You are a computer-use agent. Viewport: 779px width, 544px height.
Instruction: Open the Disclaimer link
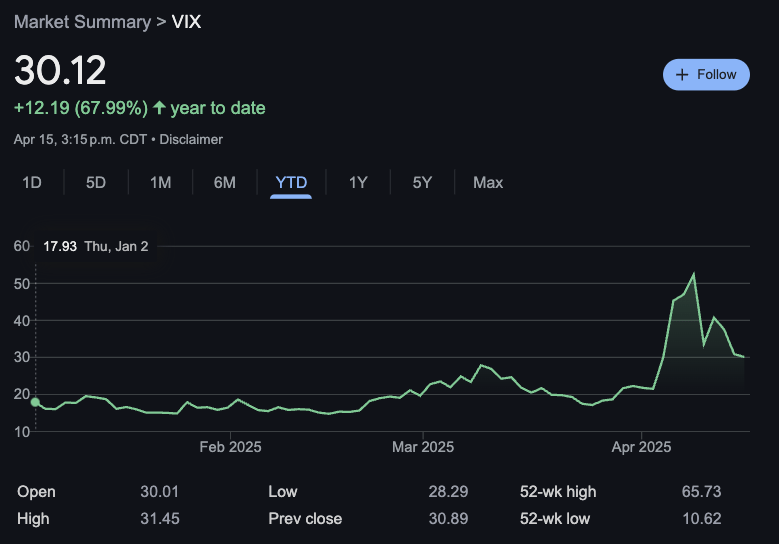[x=191, y=140]
